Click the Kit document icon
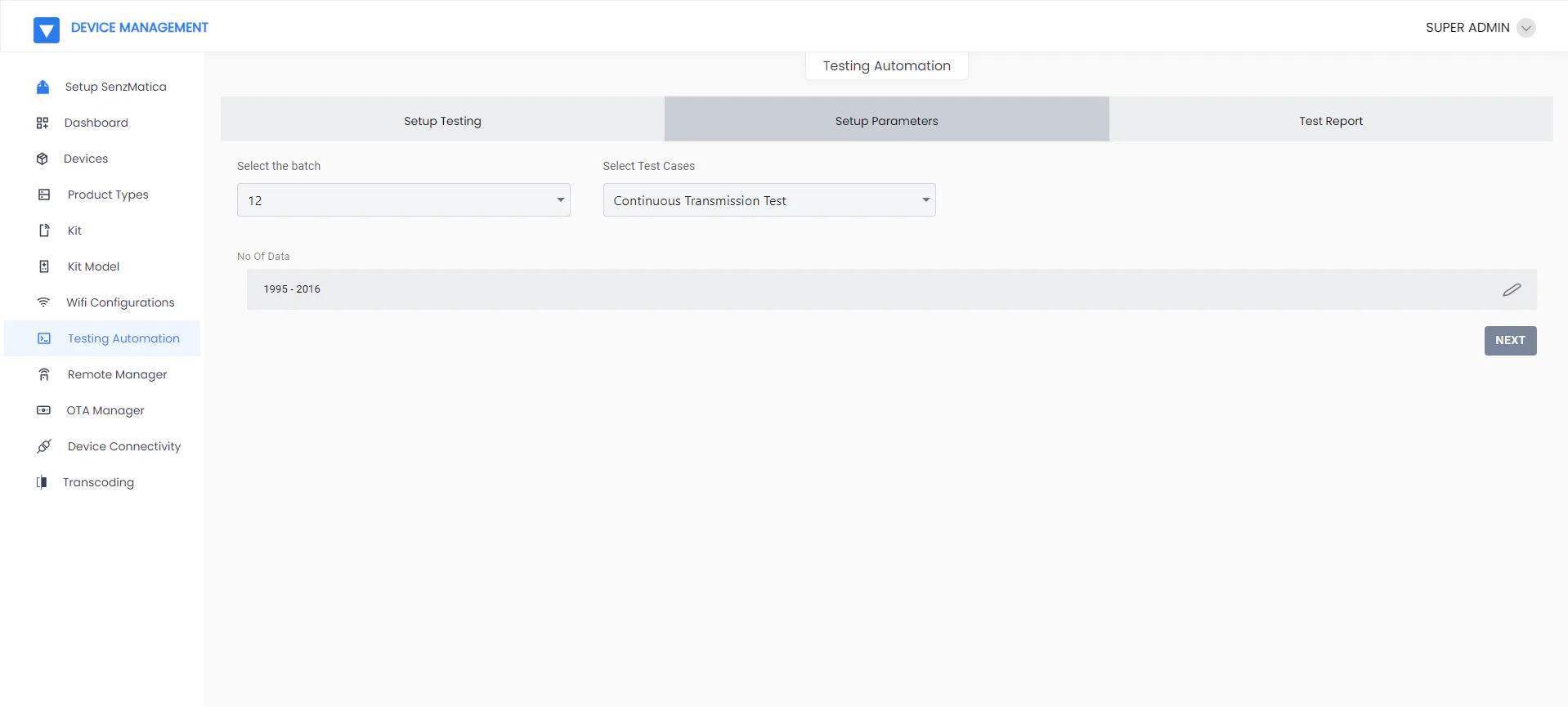1568x707 pixels. click(44, 230)
